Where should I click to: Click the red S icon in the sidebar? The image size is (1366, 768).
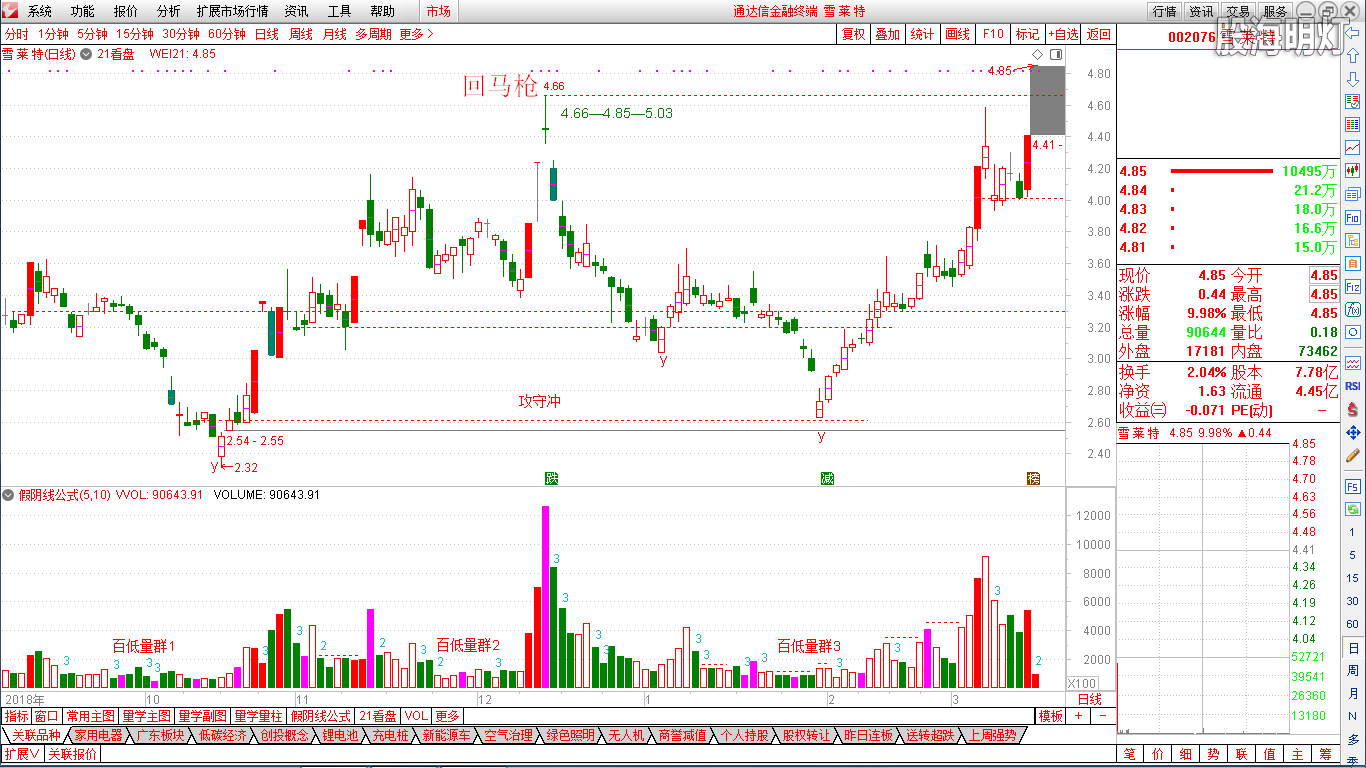pos(1353,409)
